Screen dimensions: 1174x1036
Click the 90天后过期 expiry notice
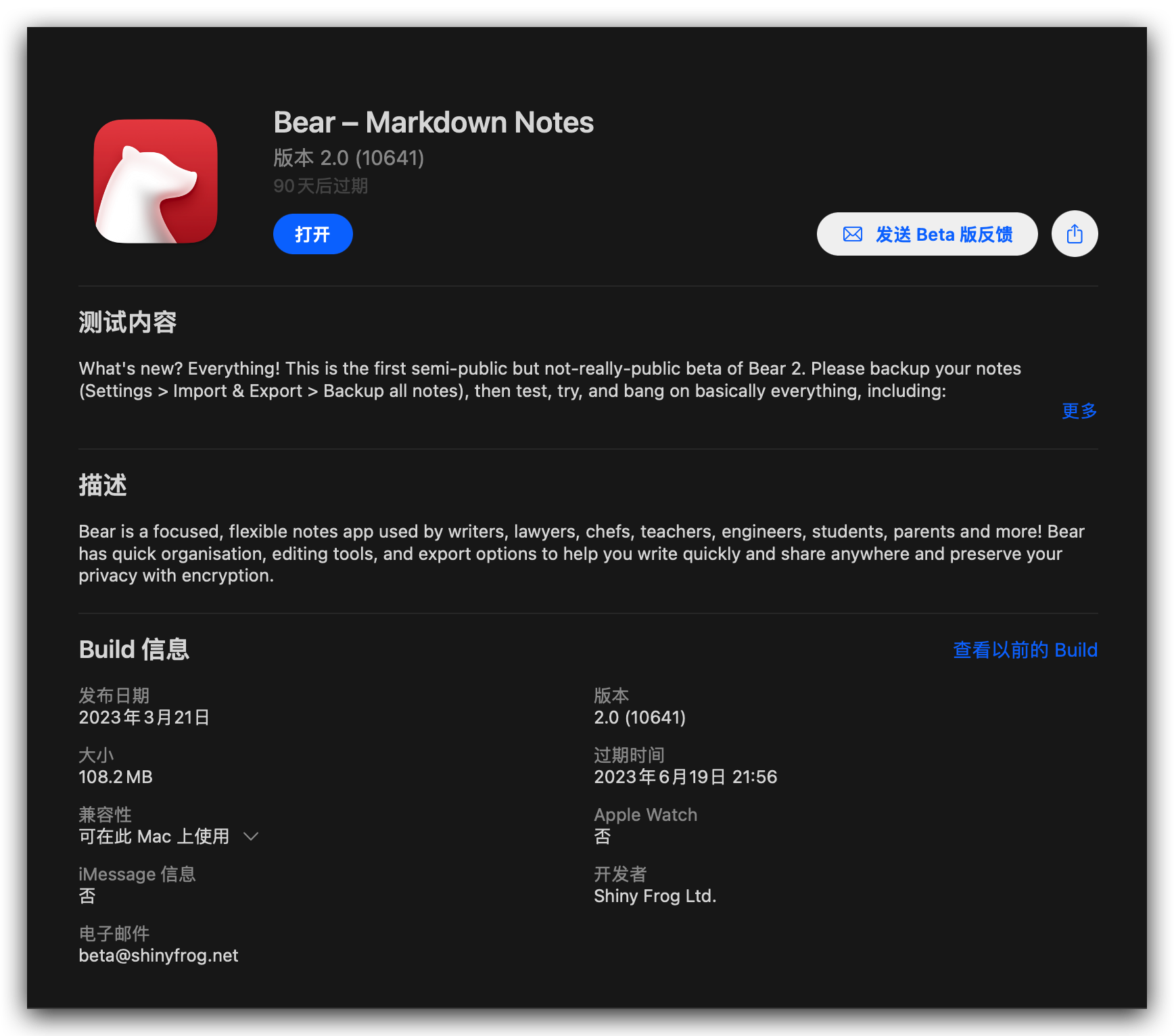tap(321, 186)
